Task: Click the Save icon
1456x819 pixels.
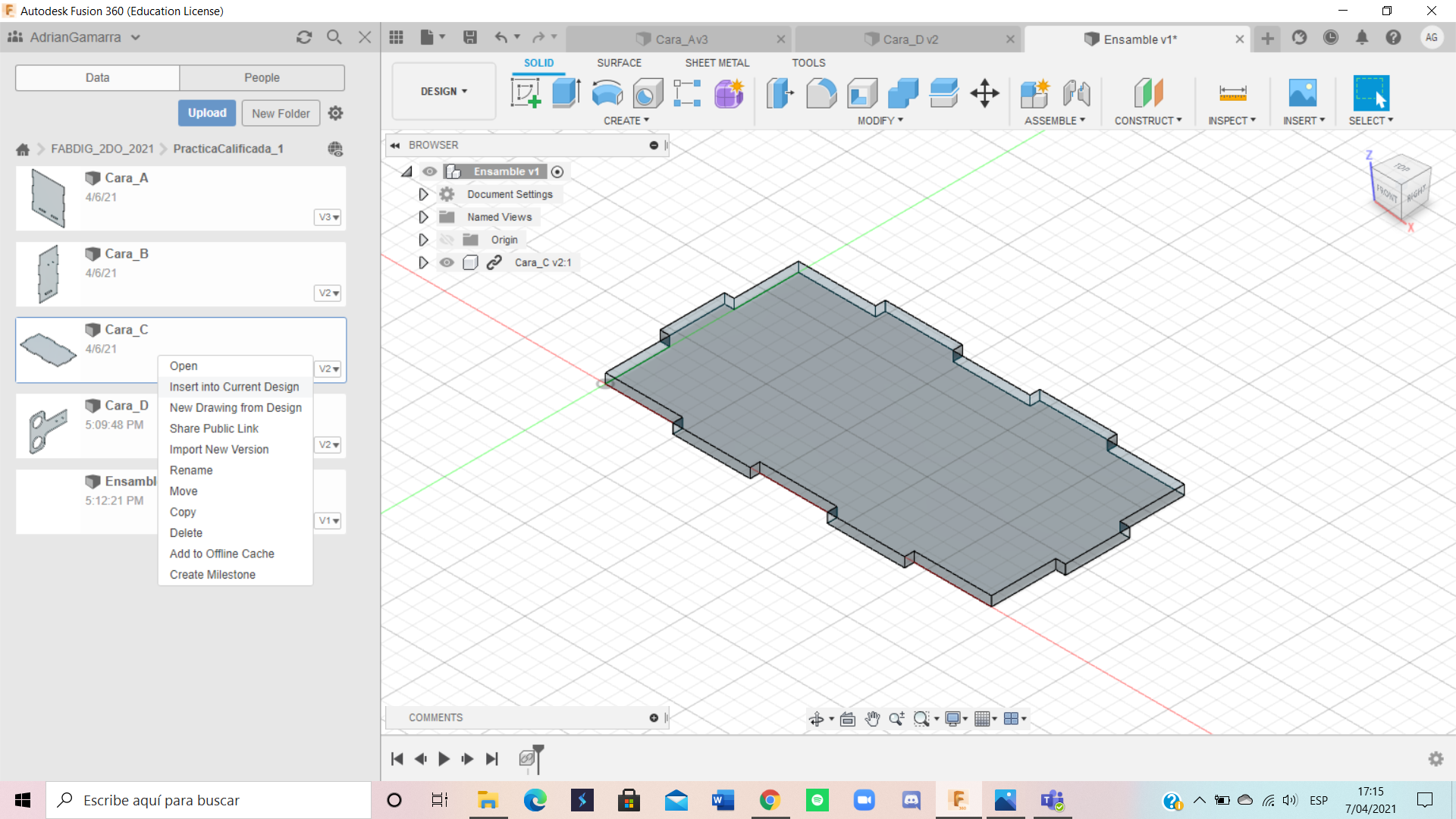Action: (470, 37)
